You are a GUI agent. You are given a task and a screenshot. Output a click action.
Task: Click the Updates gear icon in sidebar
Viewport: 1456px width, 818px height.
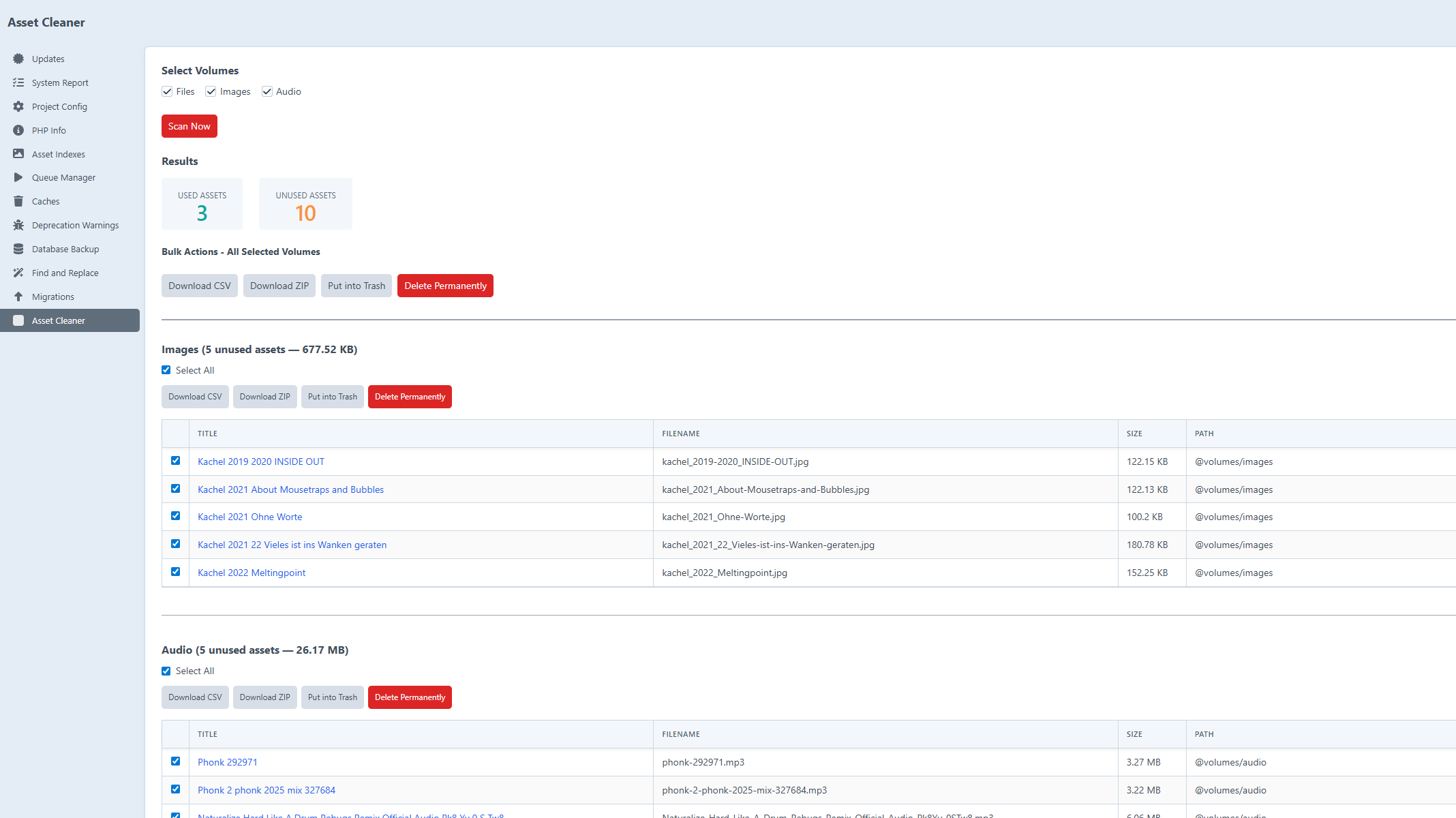coord(18,59)
